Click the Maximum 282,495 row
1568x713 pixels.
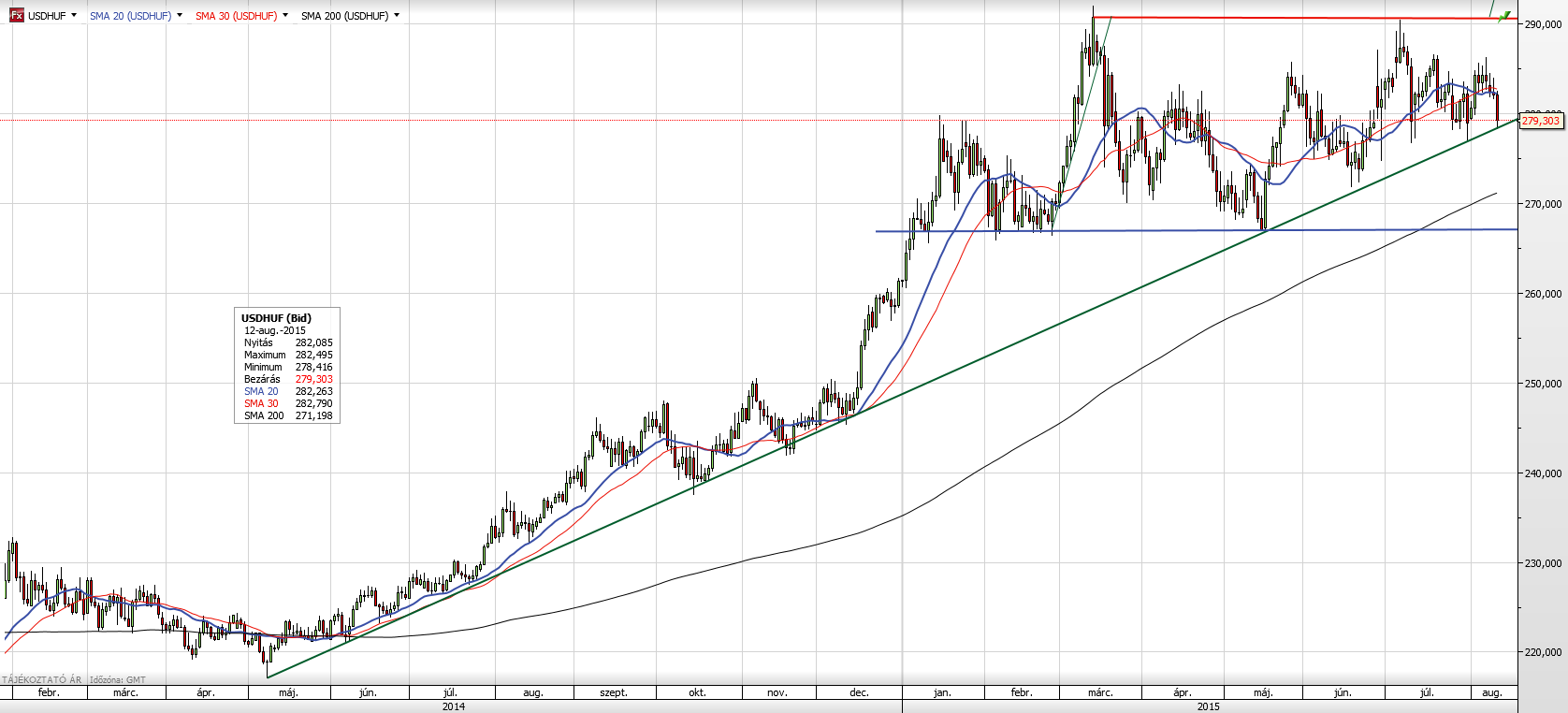coord(288,355)
